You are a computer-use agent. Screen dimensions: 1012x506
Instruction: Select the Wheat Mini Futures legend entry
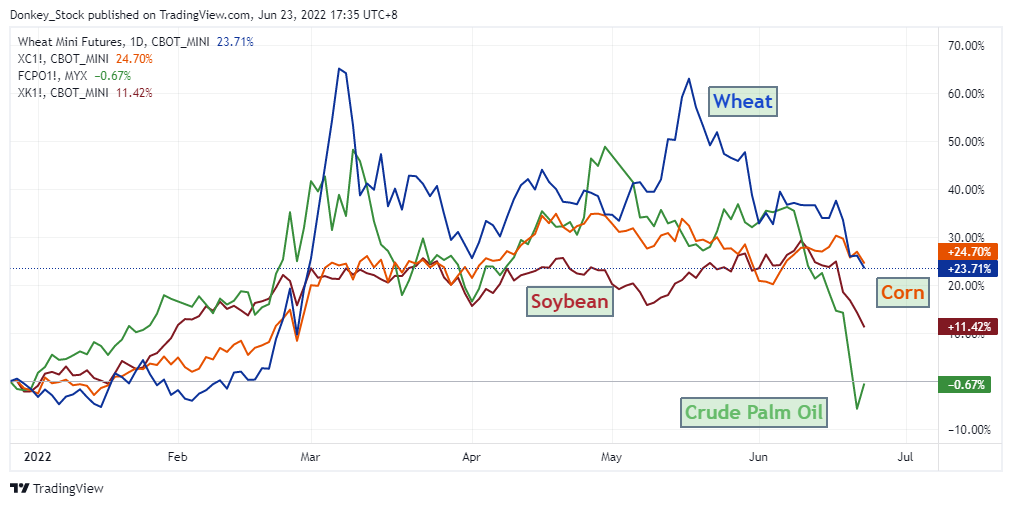click(134, 42)
